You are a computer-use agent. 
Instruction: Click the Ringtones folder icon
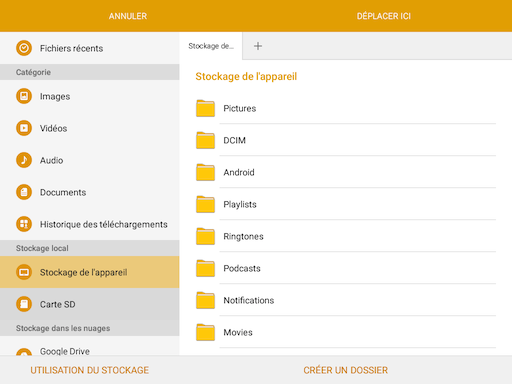coord(205,236)
